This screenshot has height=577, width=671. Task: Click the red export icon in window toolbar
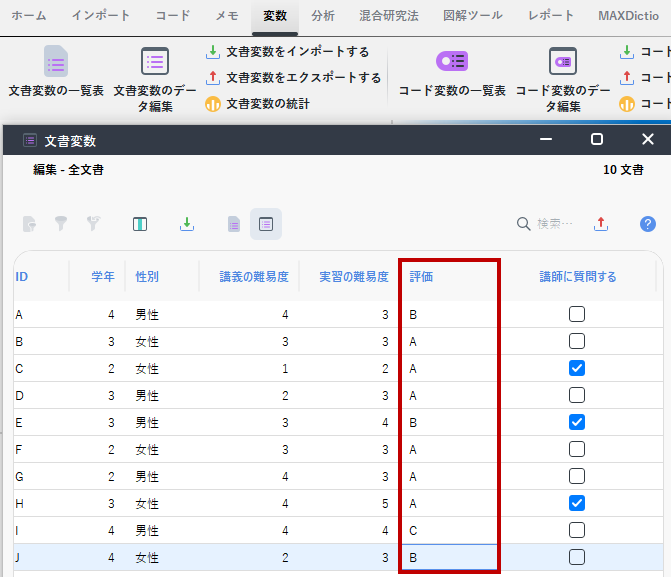click(x=601, y=224)
